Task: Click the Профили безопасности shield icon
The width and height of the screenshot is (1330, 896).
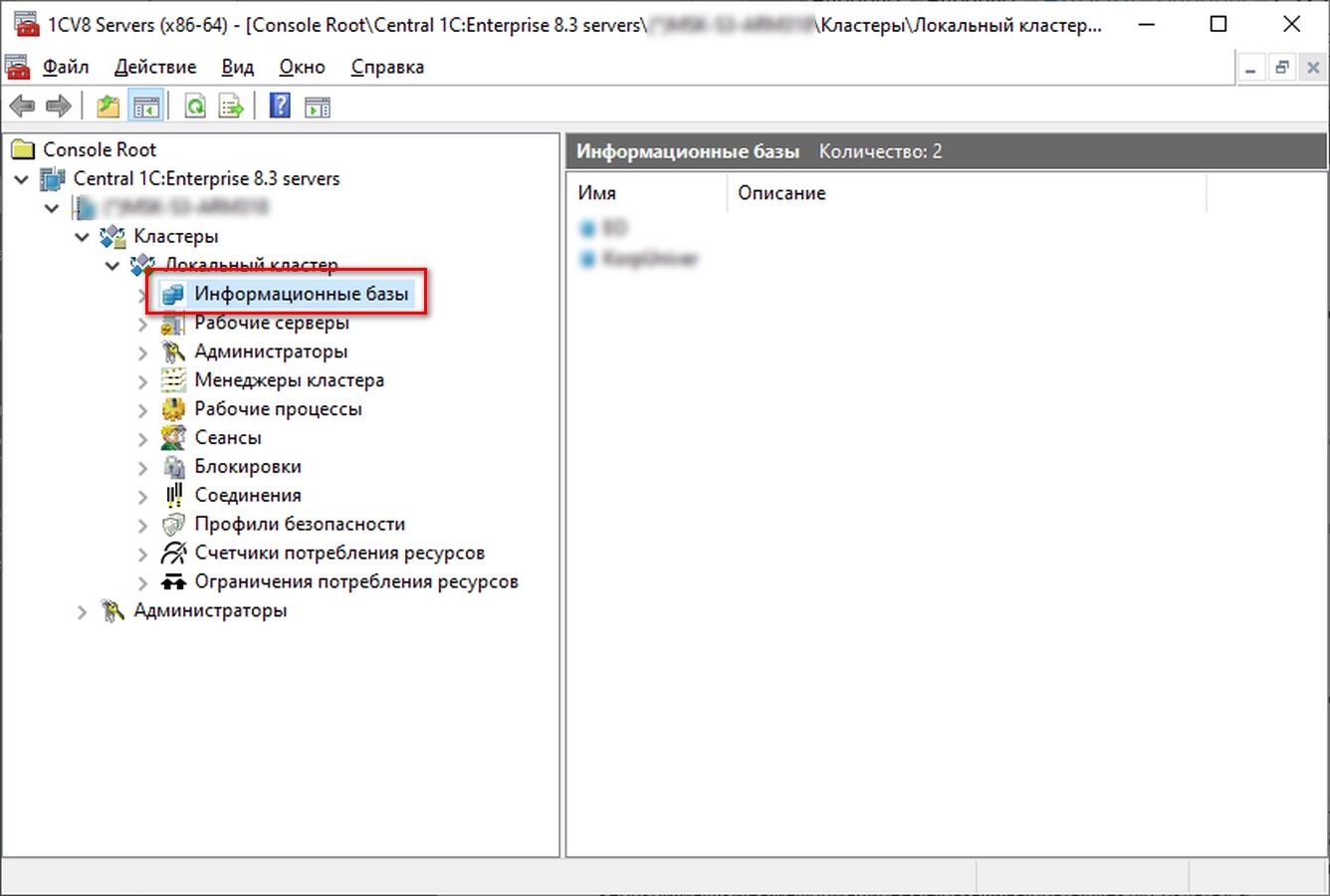Action: 173,525
